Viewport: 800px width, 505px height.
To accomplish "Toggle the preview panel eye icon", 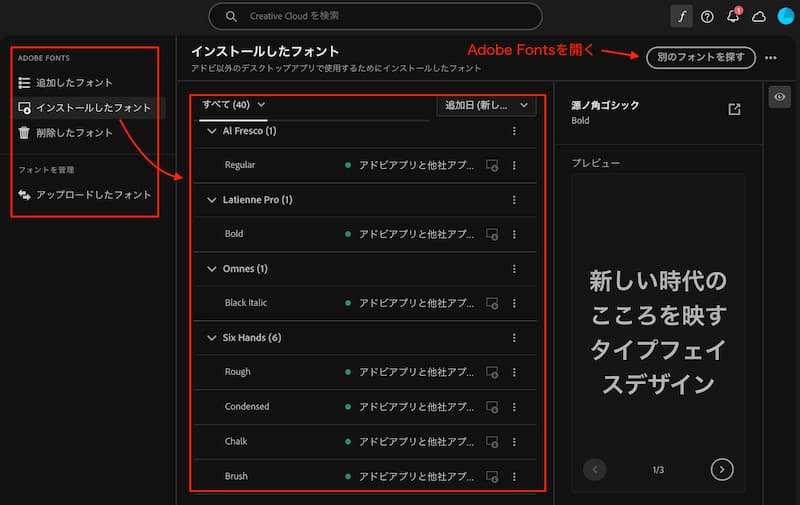I will click(780, 97).
